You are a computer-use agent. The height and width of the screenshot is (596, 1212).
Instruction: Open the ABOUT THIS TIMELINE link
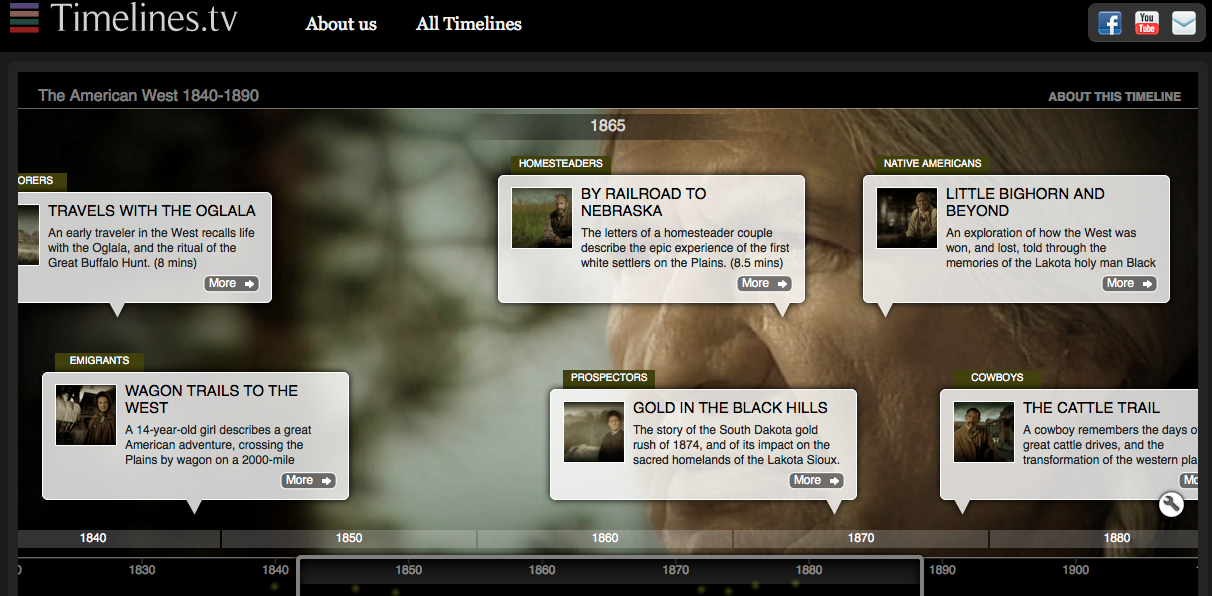tap(1115, 96)
